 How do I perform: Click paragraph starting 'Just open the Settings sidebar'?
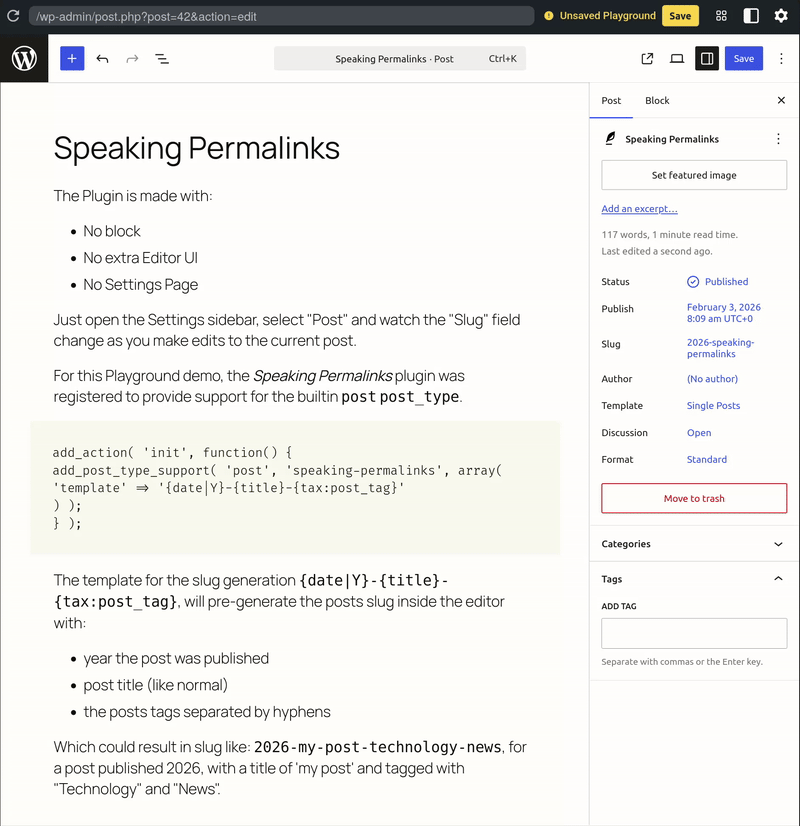(287, 330)
